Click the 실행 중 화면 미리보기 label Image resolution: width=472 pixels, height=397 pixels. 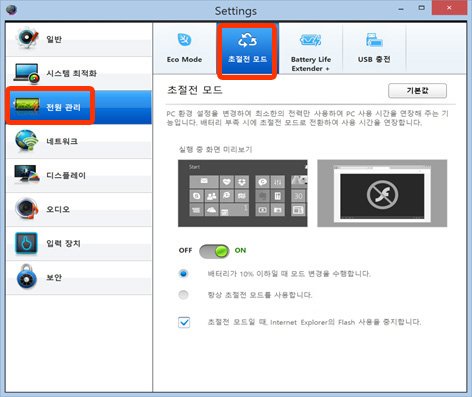[215, 149]
